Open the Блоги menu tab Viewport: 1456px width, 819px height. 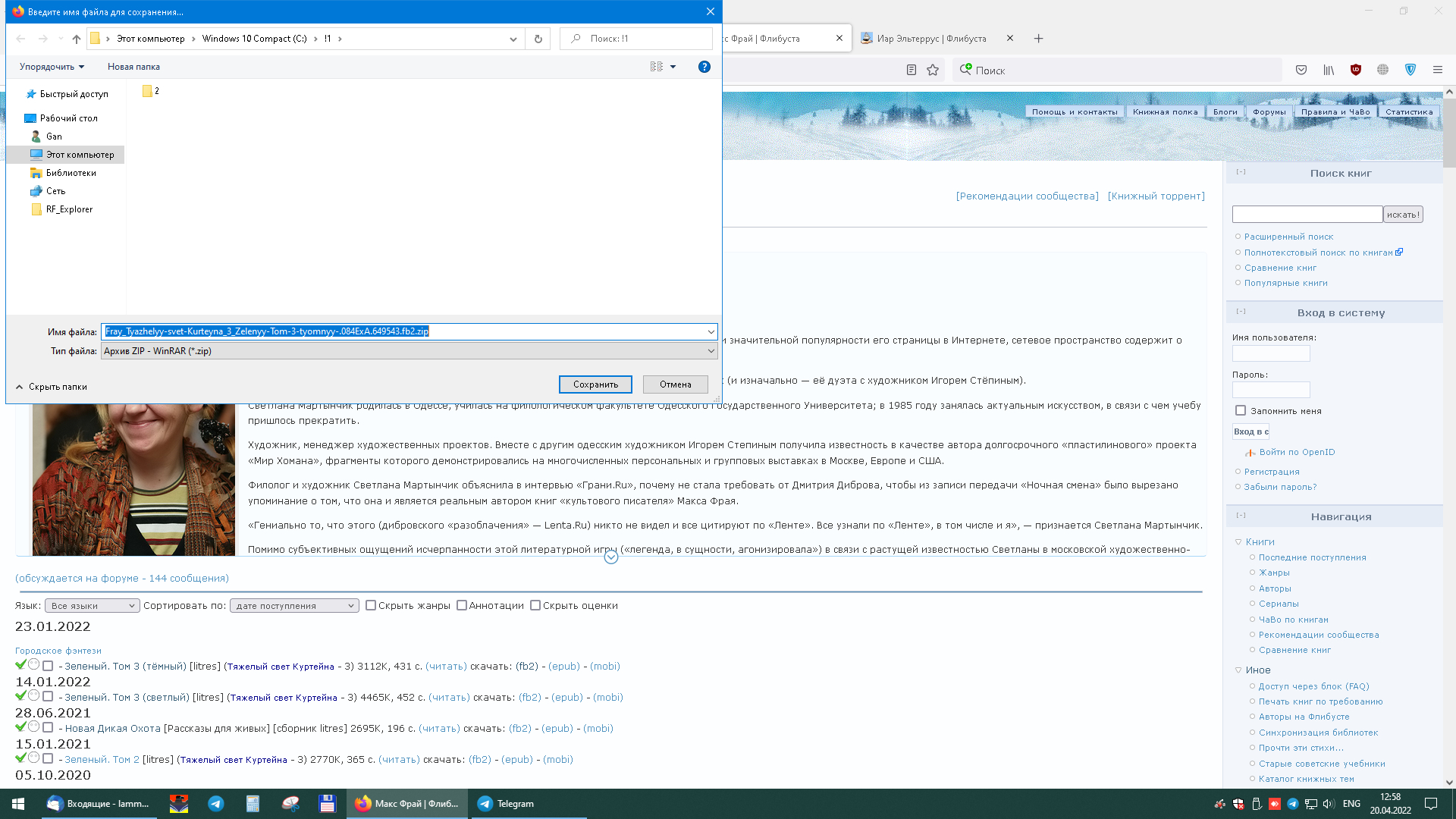click(x=1225, y=111)
